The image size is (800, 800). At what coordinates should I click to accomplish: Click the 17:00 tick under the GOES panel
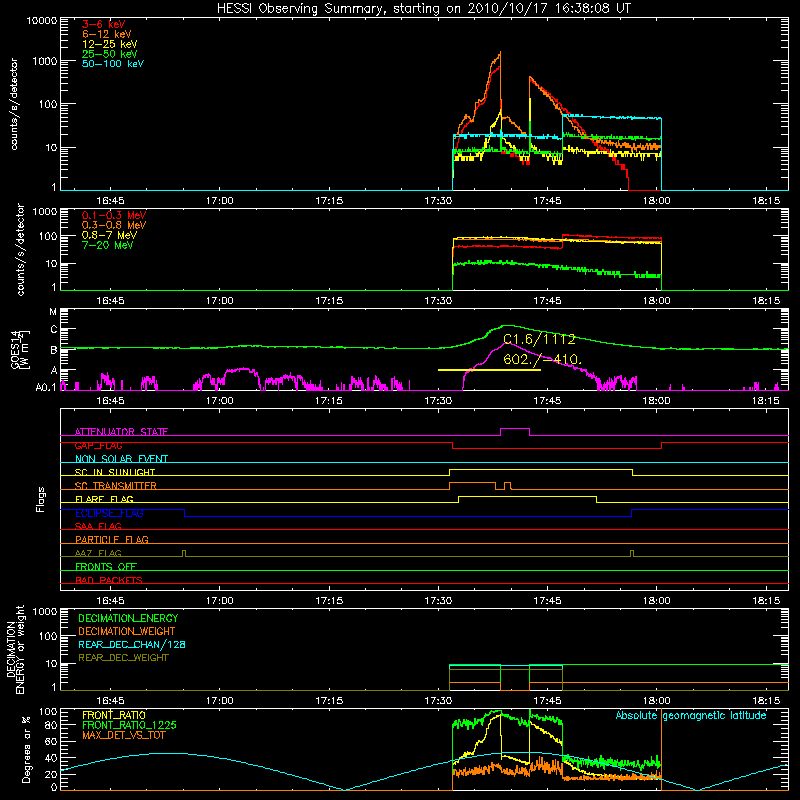pyautogui.click(x=219, y=401)
